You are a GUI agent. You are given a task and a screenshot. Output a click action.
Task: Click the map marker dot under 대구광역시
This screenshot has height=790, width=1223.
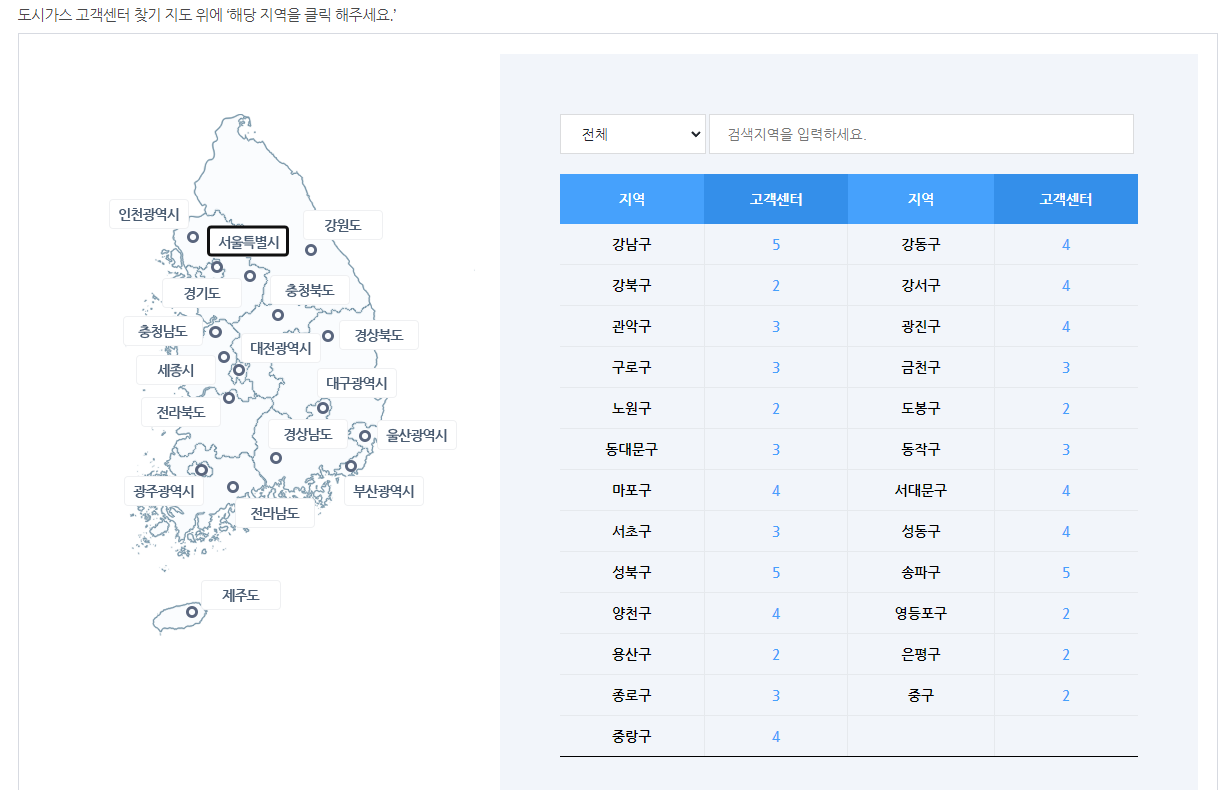coord(323,408)
